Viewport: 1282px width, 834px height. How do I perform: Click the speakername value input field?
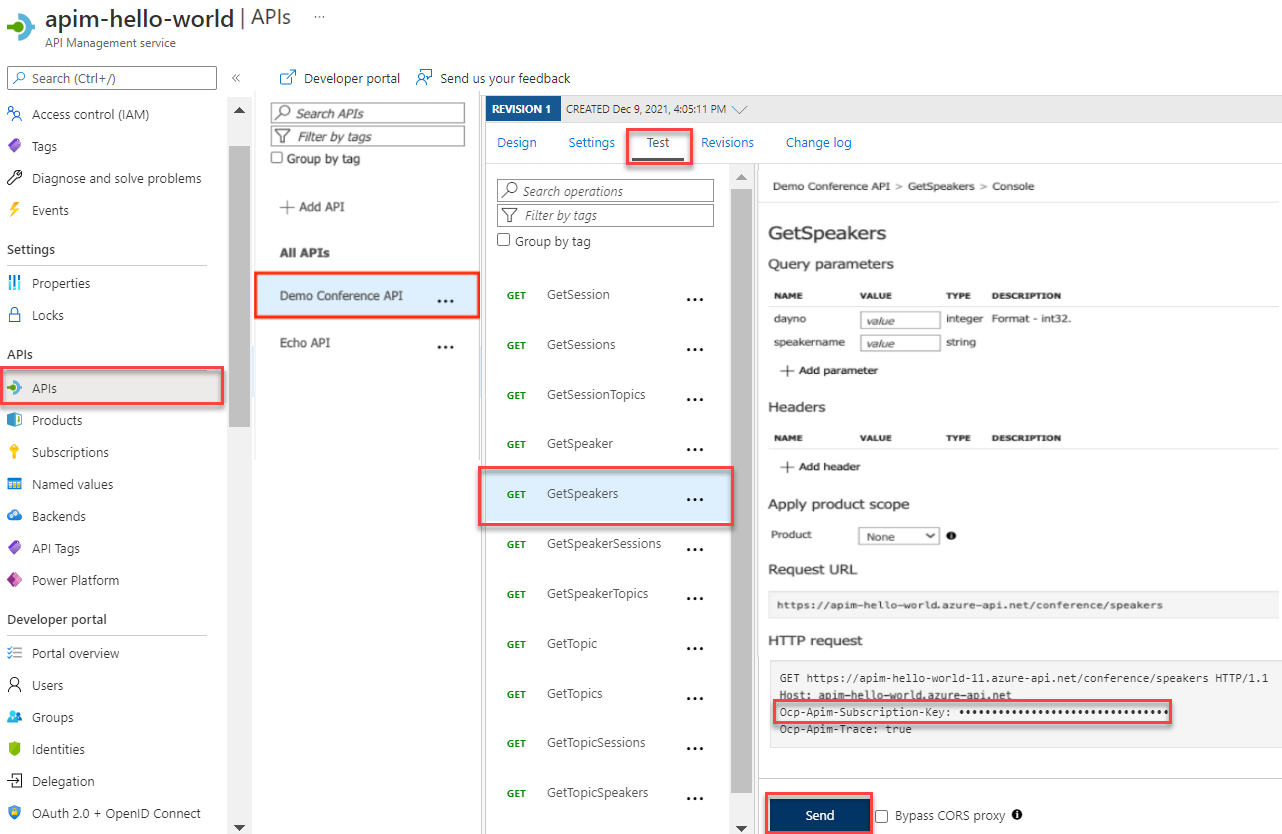coord(900,343)
